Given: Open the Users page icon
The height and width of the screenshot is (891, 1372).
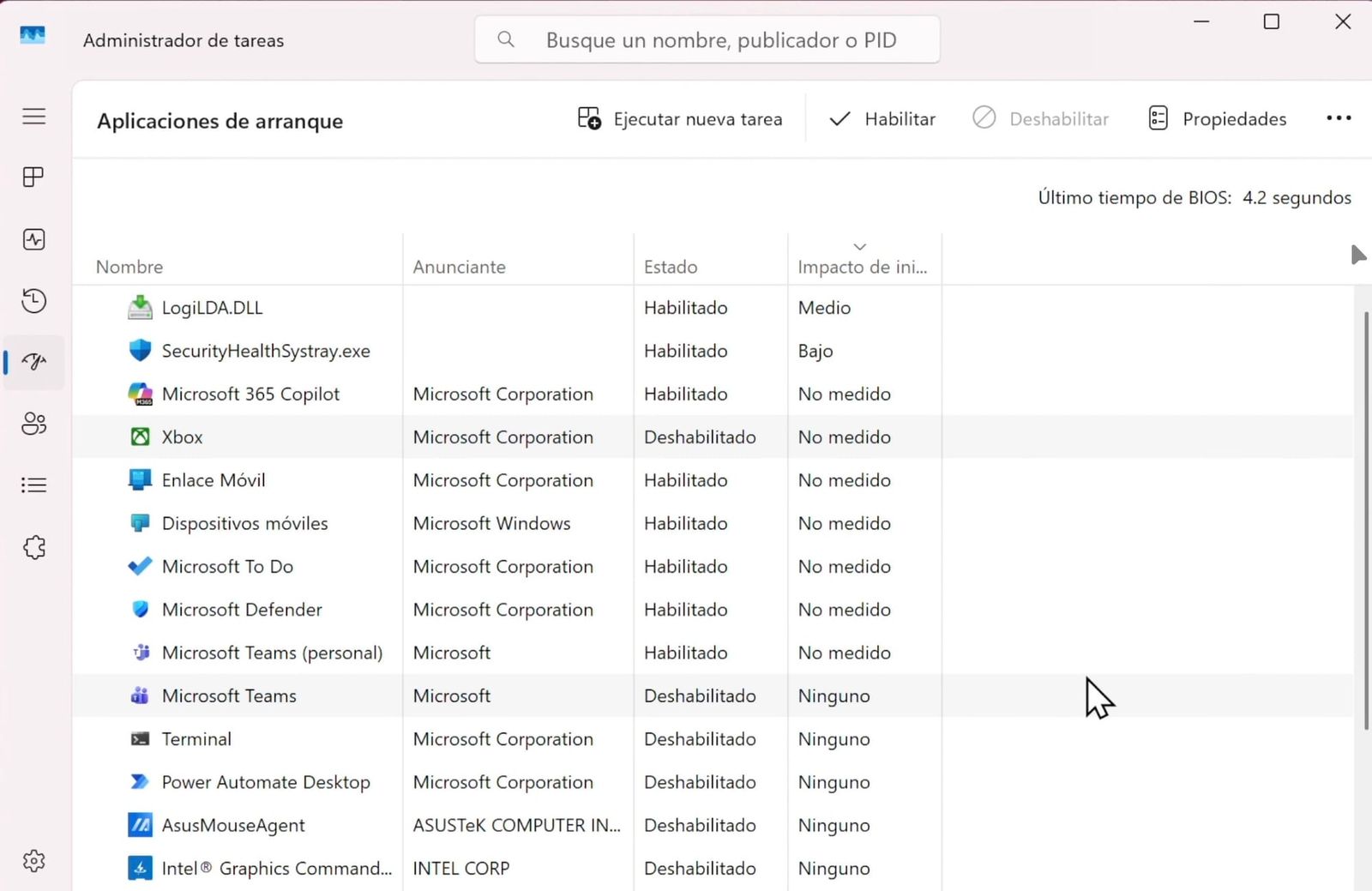Looking at the screenshot, I should coord(34,424).
